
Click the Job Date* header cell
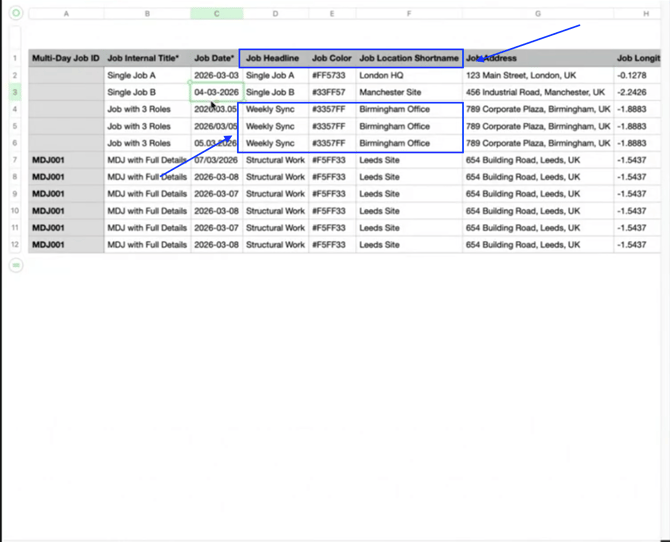pyautogui.click(x=215, y=58)
